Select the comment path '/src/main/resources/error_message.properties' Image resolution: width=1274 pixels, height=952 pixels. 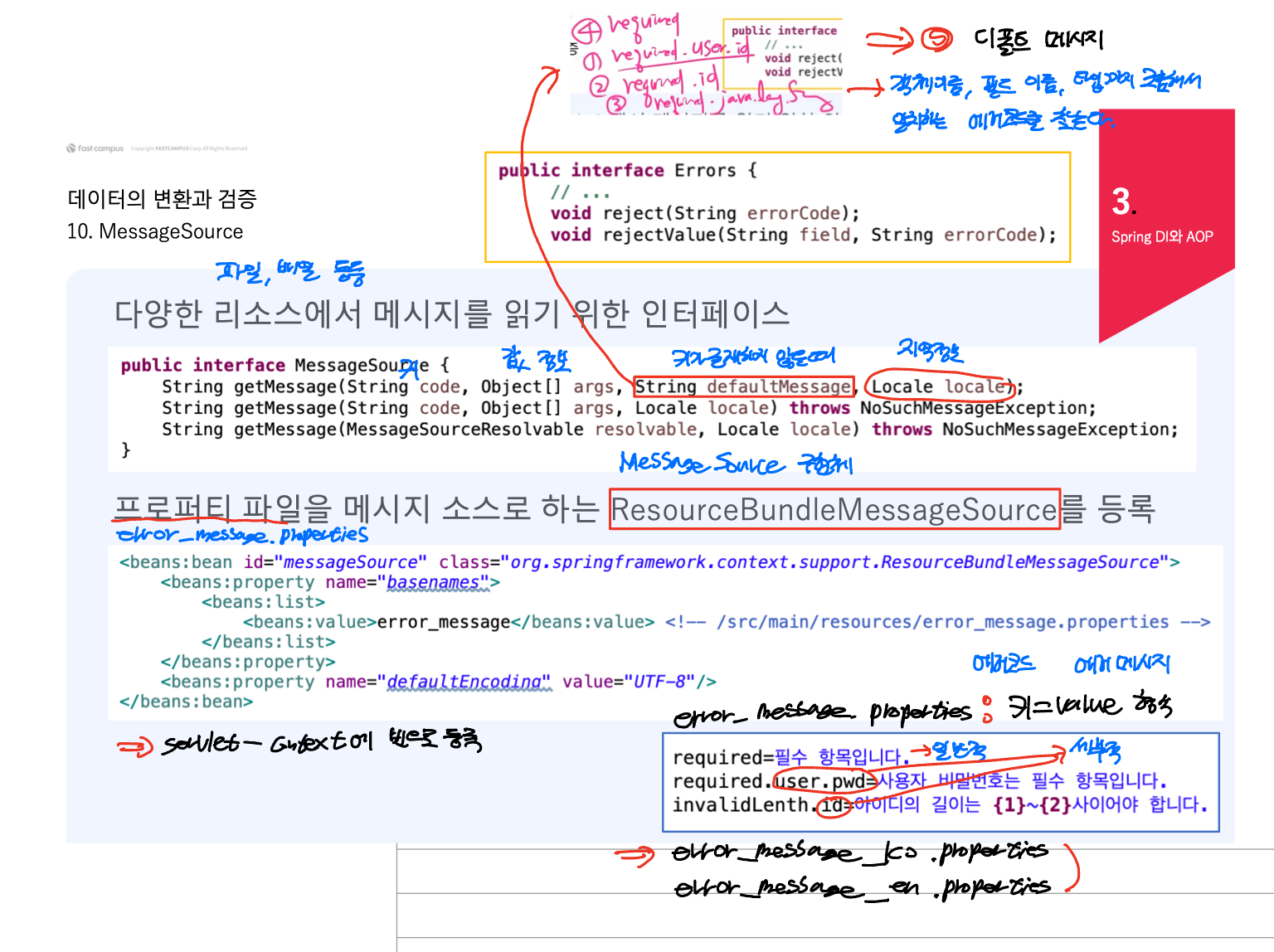point(943,622)
